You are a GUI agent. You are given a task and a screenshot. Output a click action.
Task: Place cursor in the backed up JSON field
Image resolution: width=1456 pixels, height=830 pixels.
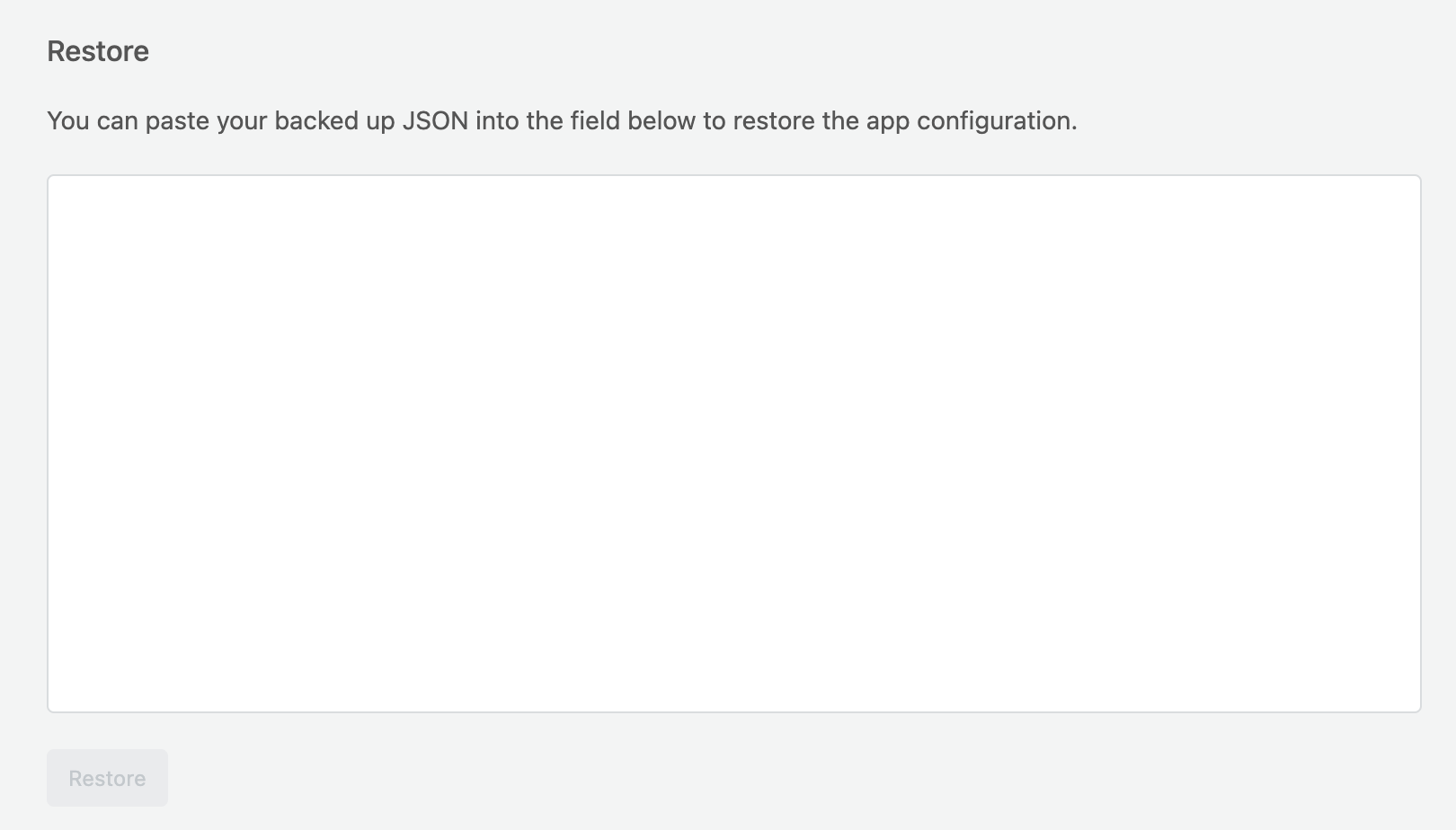[733, 444]
